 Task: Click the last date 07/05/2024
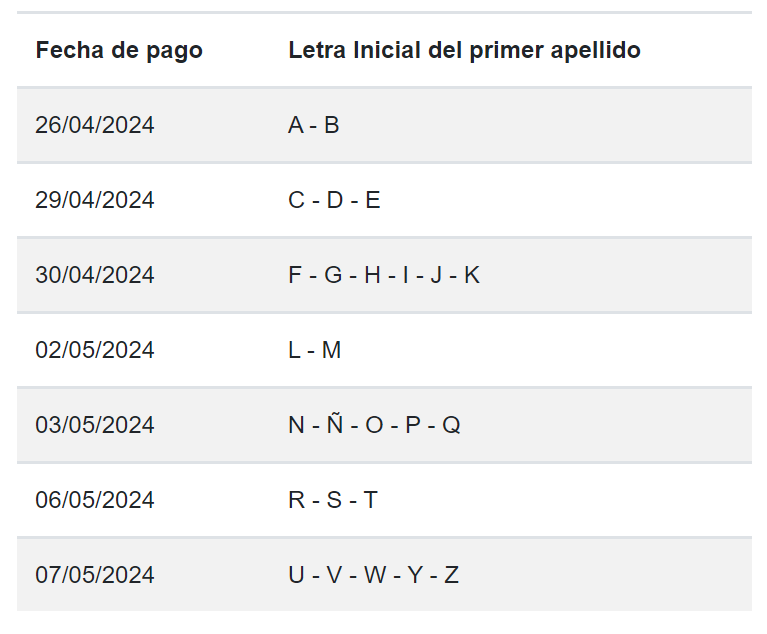pyautogui.click(x=95, y=575)
